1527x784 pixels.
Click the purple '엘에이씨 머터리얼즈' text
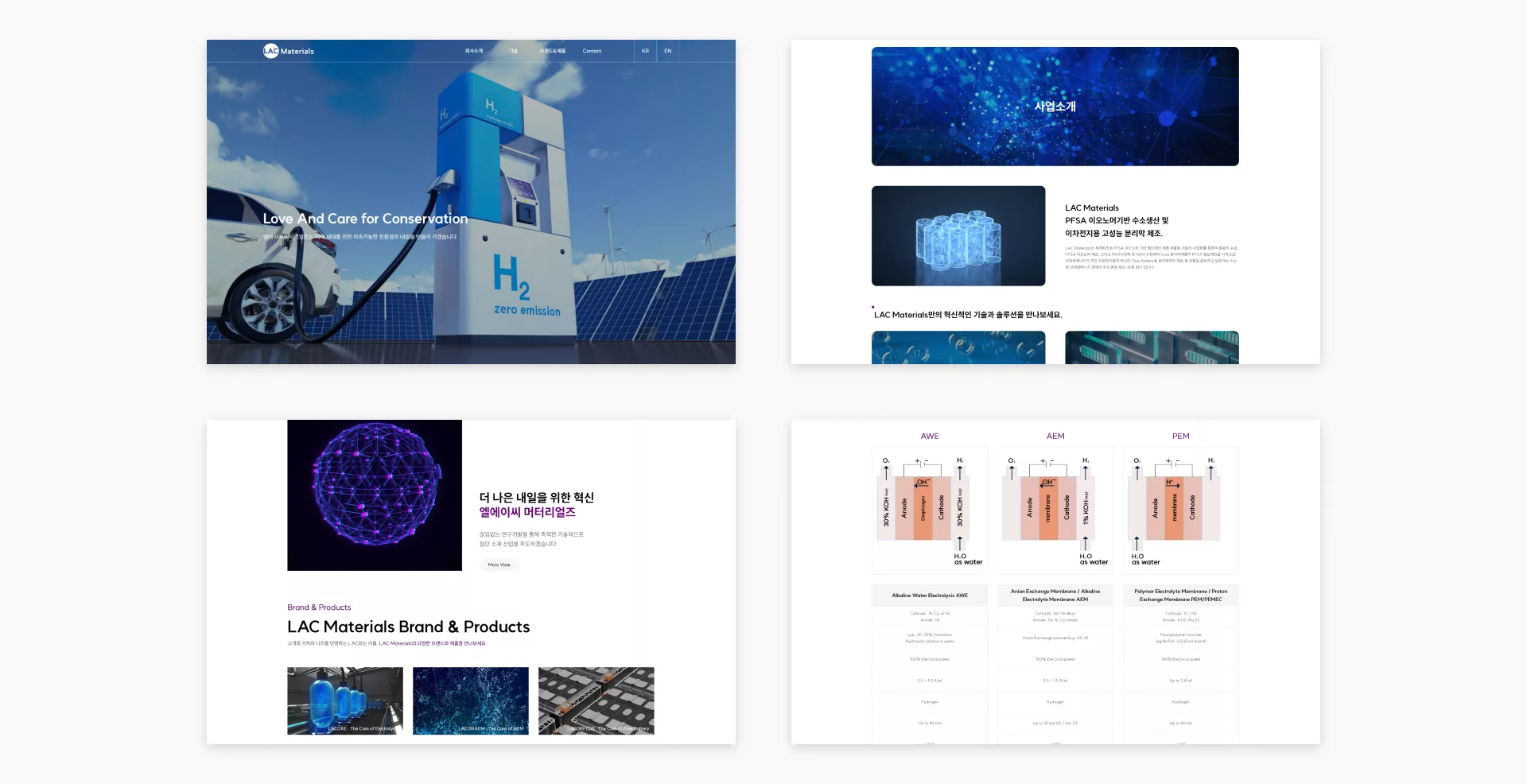(527, 513)
